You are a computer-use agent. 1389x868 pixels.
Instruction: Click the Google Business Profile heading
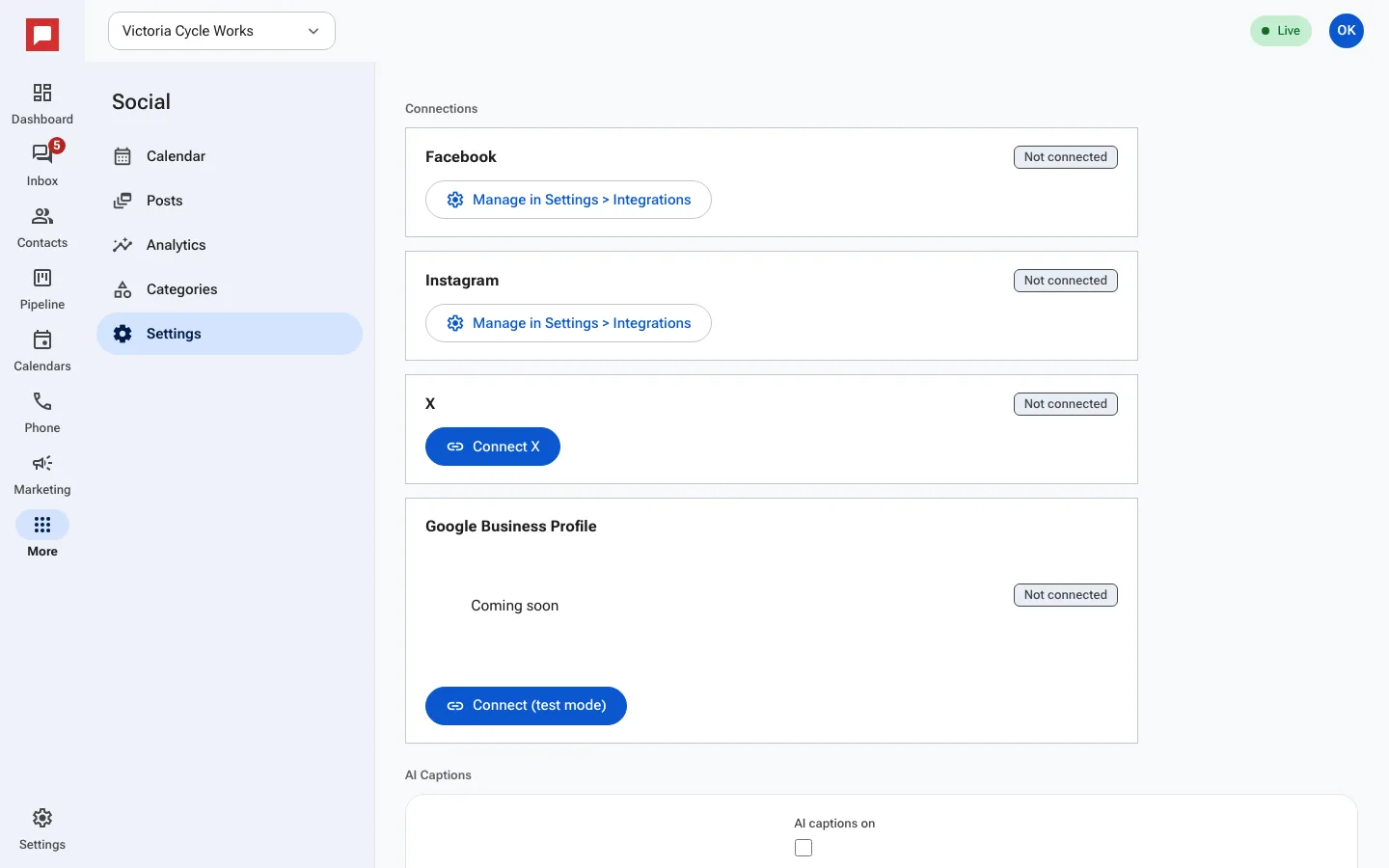[x=511, y=527]
